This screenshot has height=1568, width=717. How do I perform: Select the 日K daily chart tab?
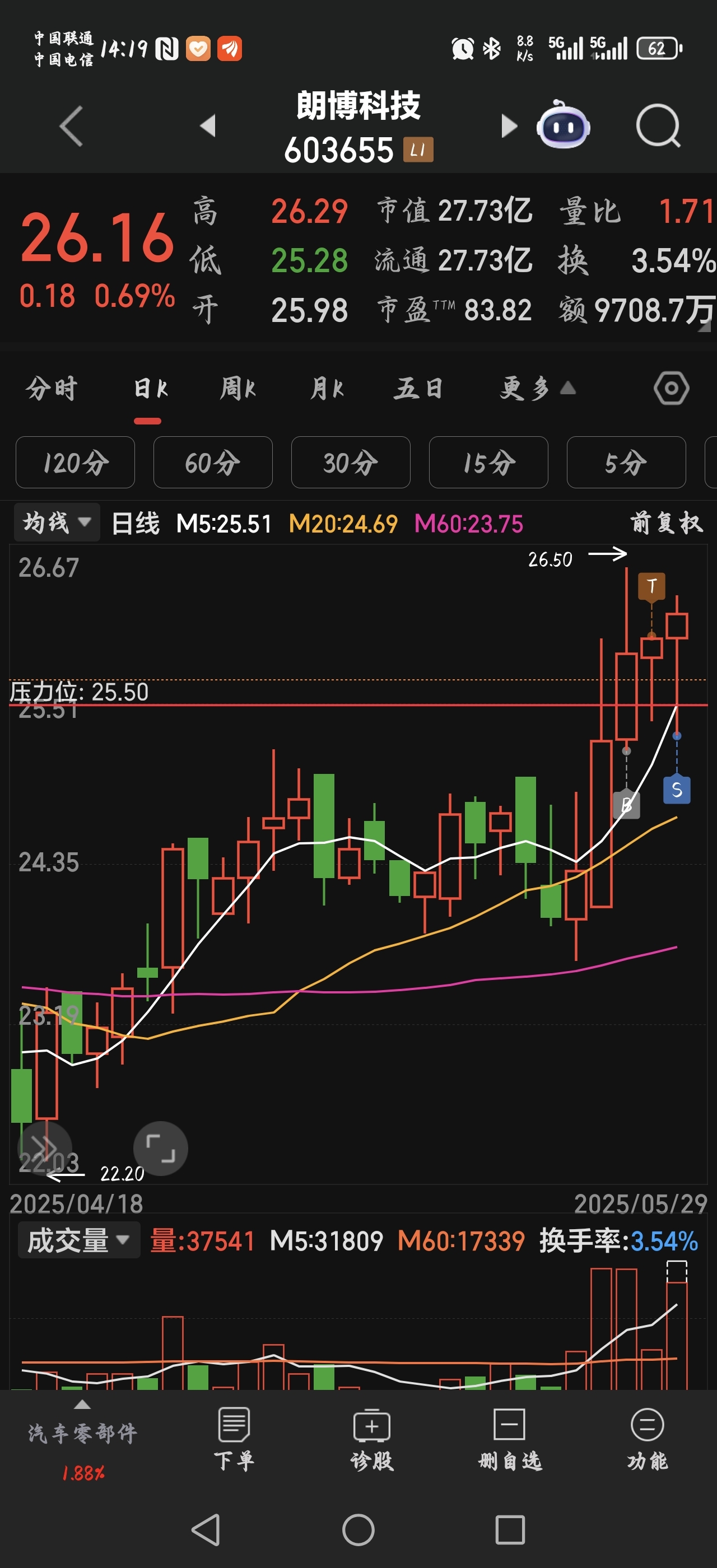click(150, 388)
